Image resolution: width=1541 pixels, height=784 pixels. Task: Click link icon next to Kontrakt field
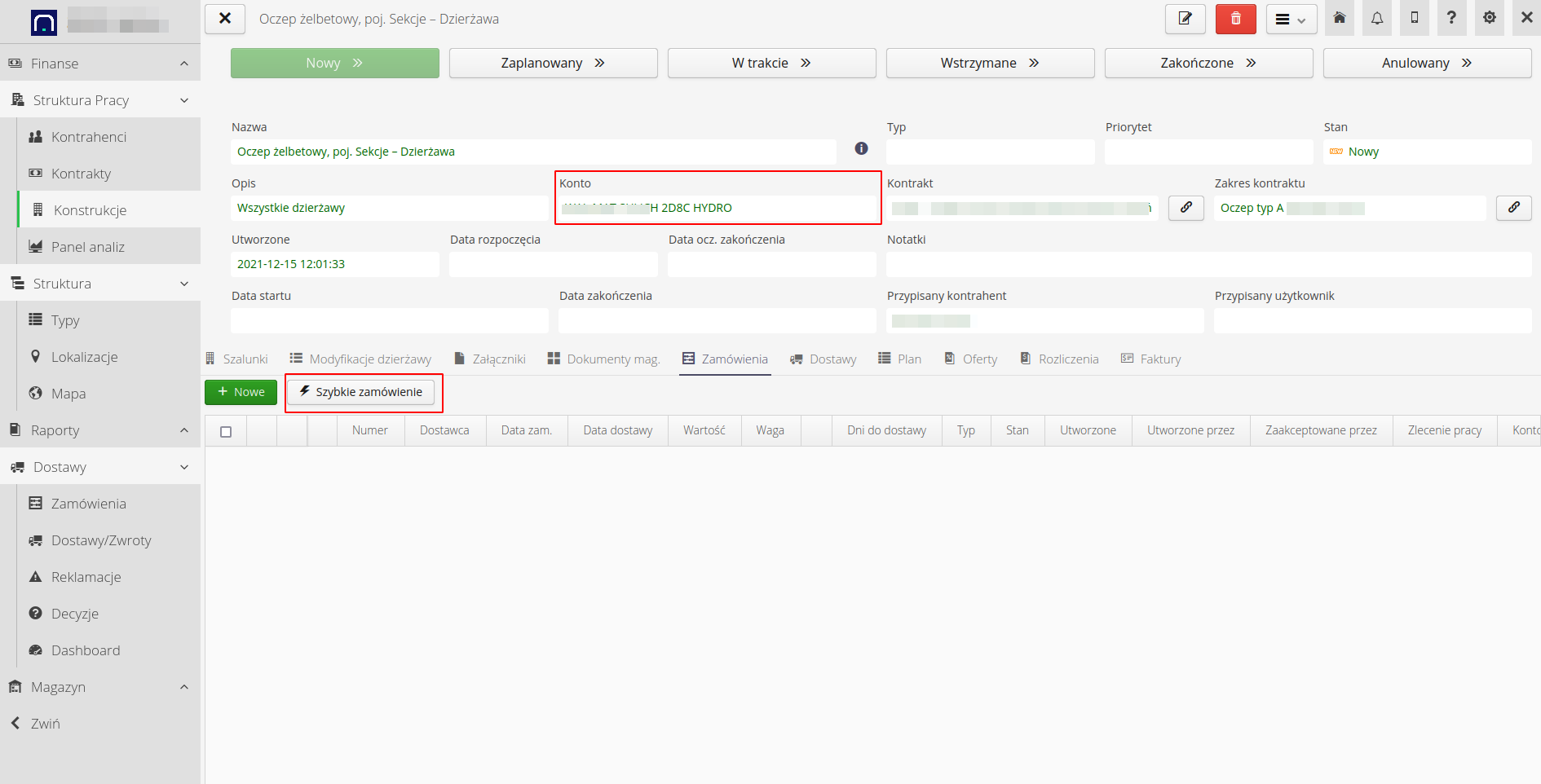[x=1186, y=208]
